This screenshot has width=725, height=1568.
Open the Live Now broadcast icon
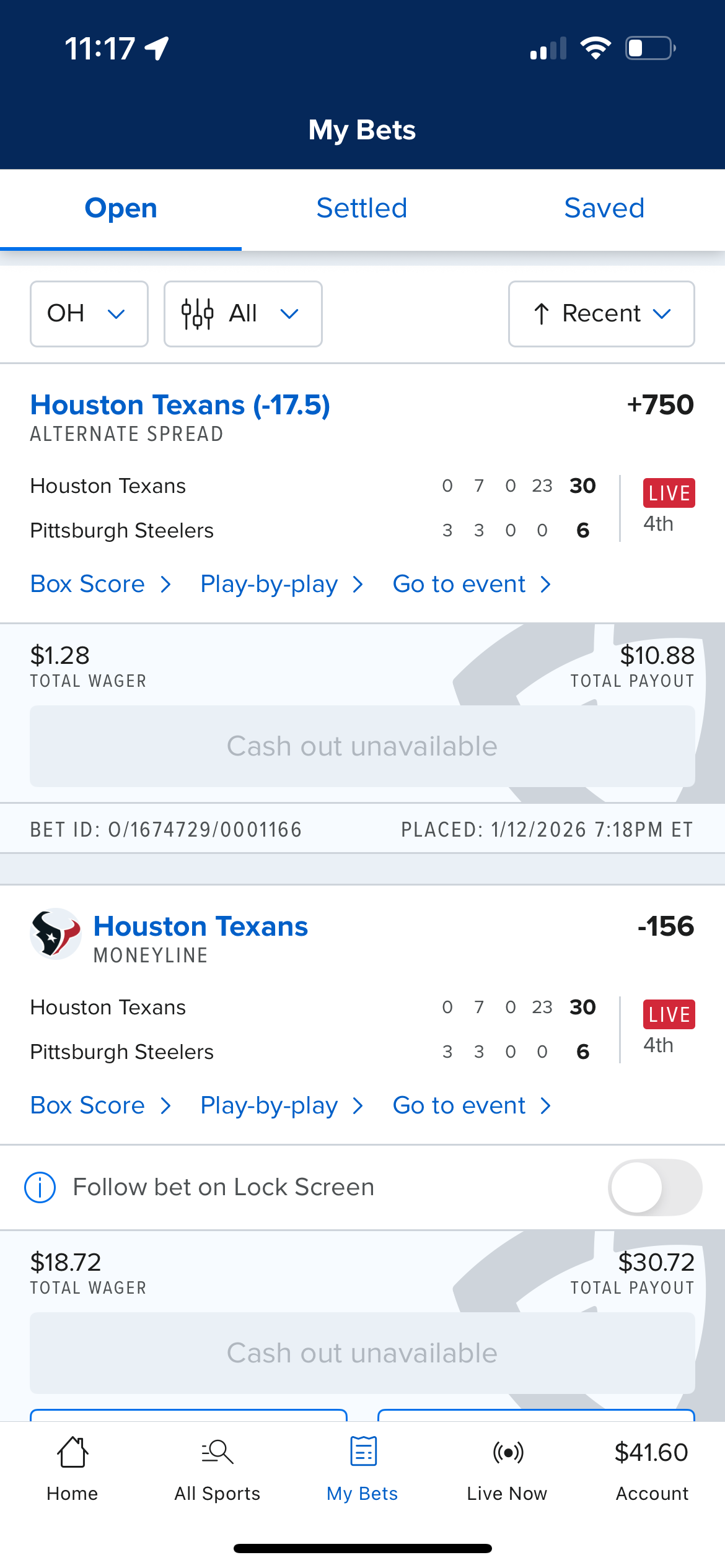(x=507, y=1453)
